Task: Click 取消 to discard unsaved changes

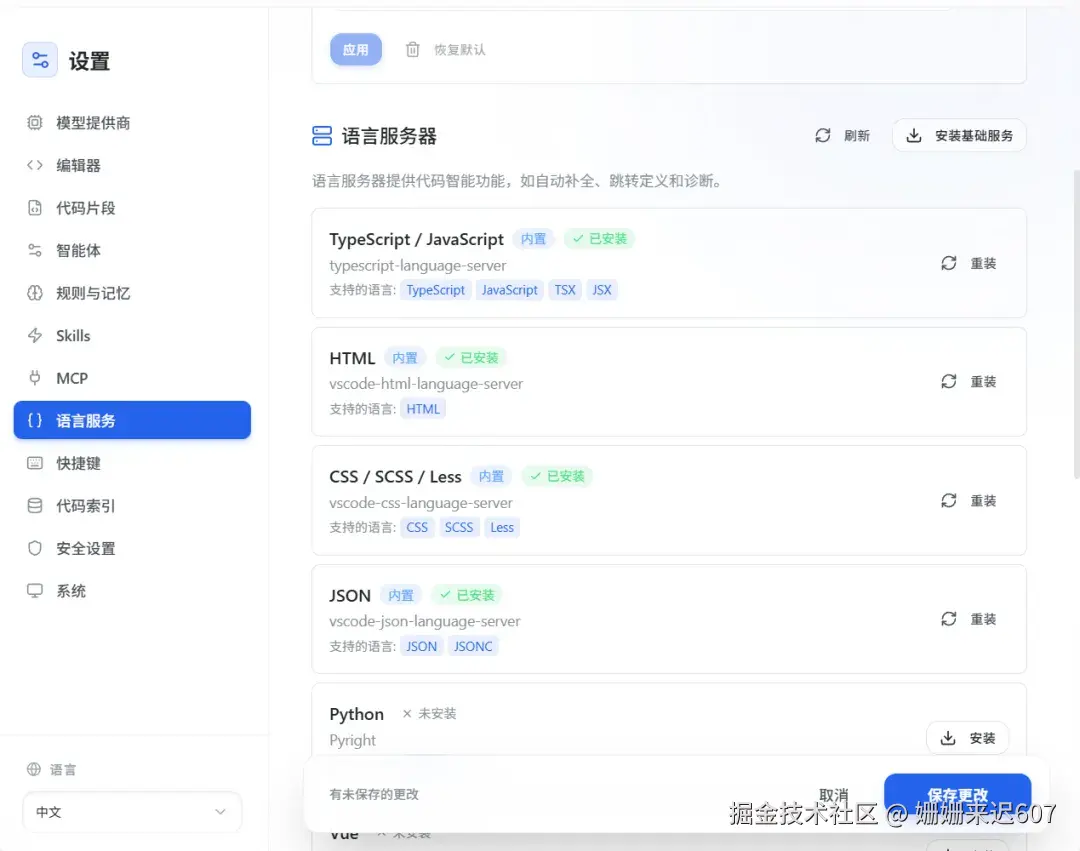Action: tap(834, 795)
